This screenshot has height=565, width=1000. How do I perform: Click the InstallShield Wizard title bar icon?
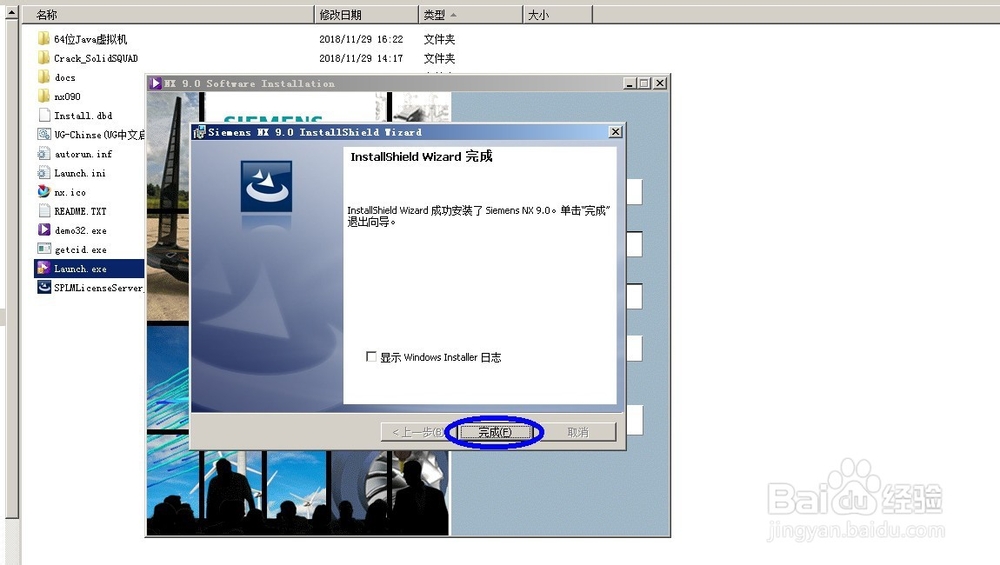point(199,132)
